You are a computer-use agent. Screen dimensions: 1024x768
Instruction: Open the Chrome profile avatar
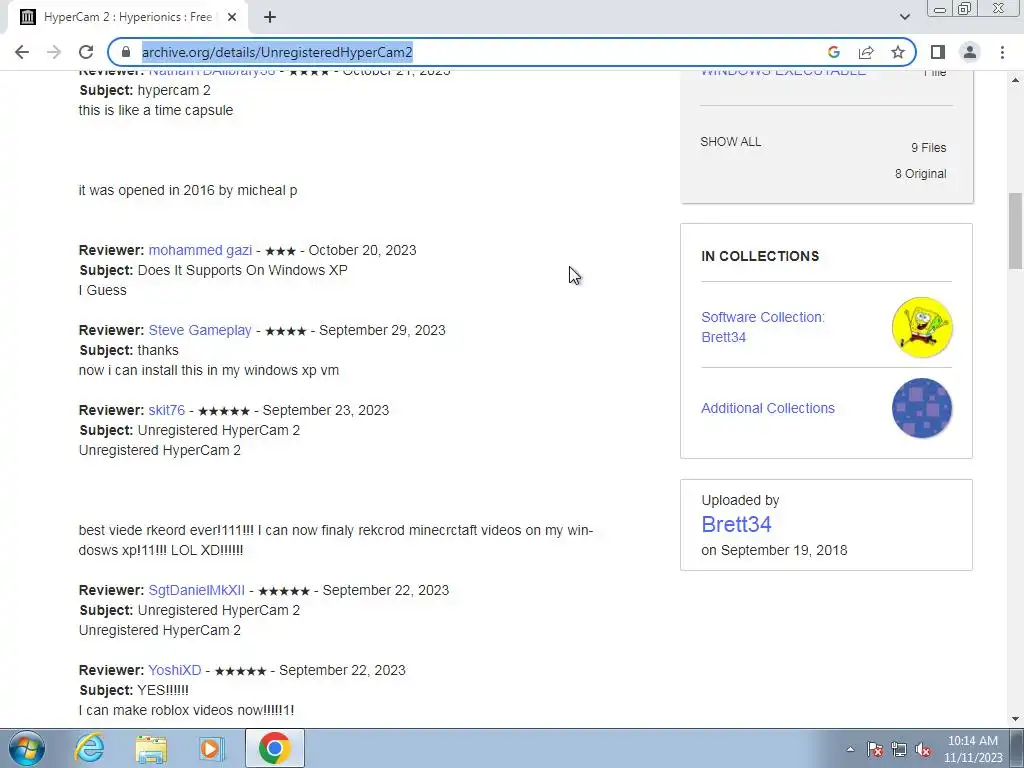[970, 52]
